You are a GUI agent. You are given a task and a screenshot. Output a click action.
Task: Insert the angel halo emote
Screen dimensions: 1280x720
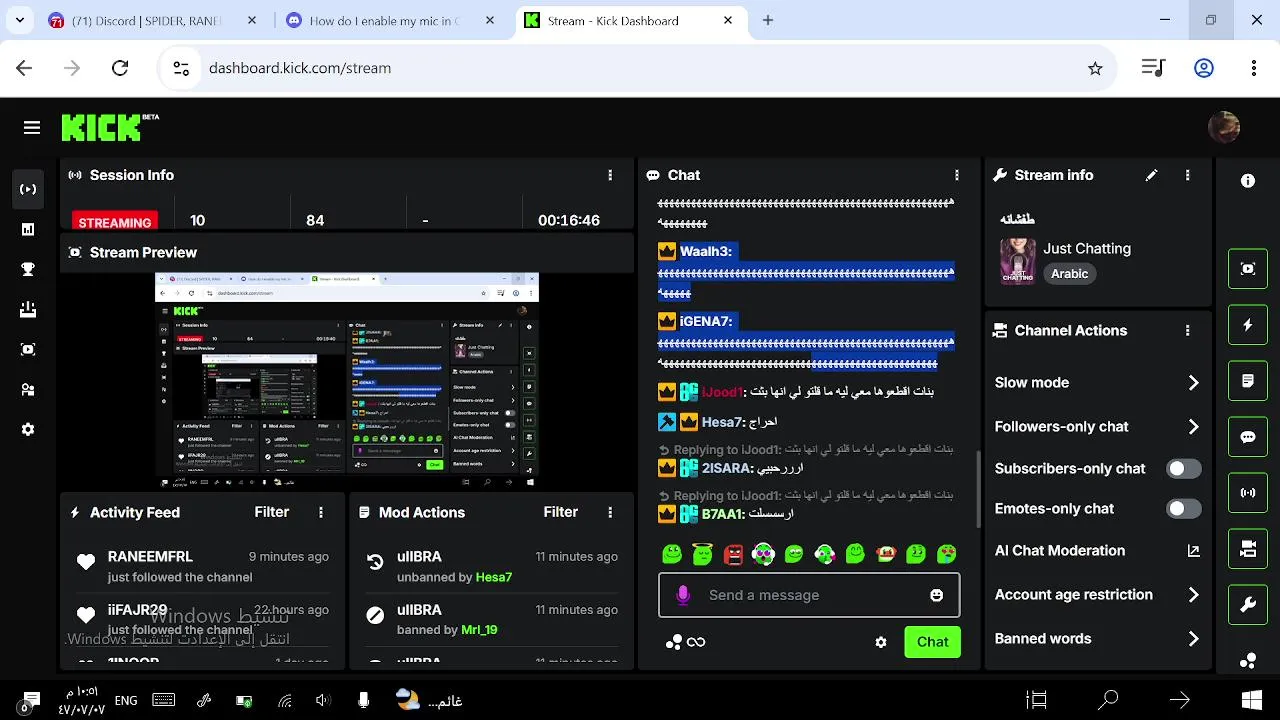pos(703,553)
